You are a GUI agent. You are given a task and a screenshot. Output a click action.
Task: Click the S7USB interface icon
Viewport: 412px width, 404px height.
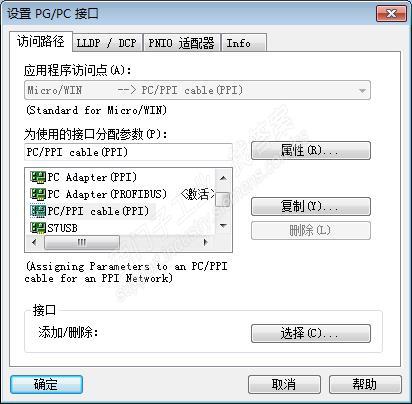38,228
